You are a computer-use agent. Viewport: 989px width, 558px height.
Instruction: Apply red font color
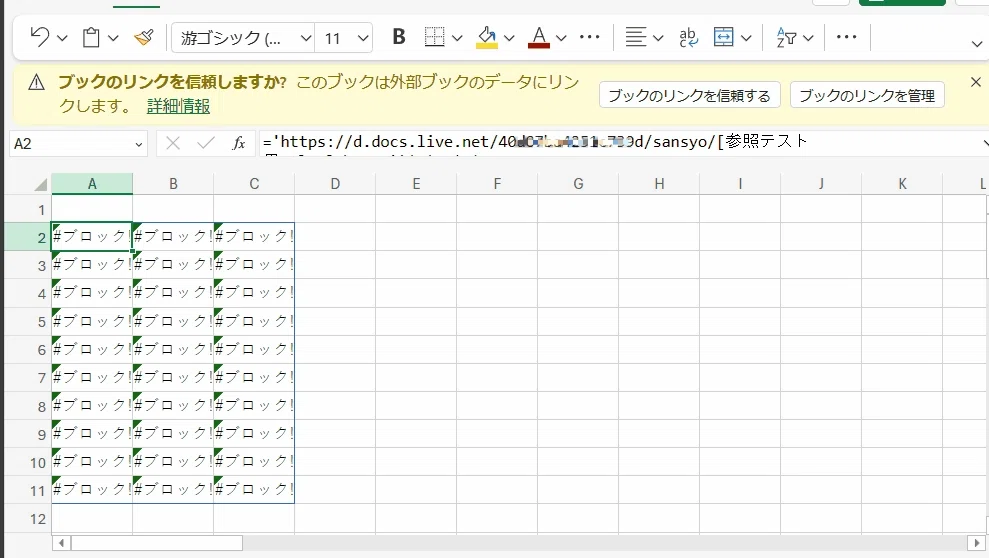539,37
